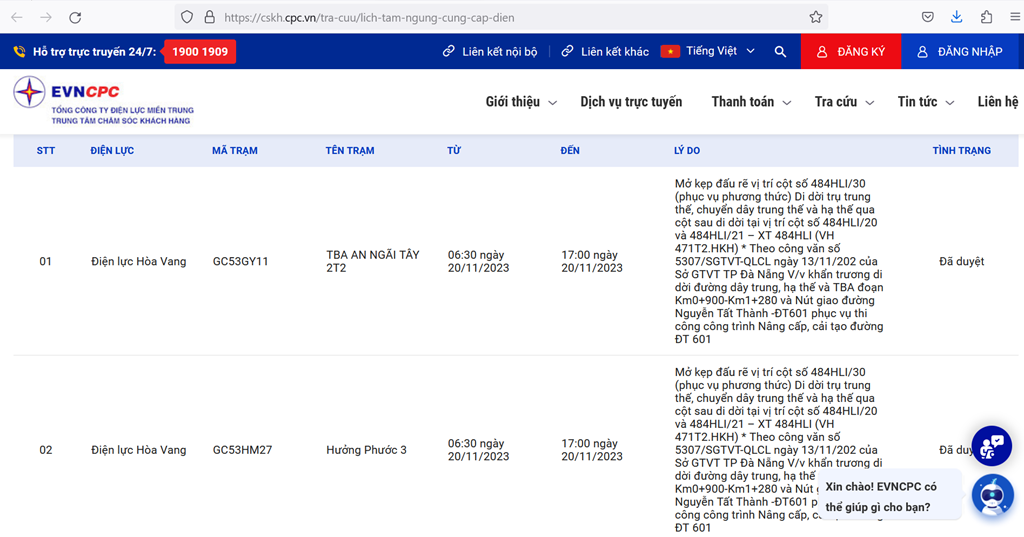Open the Dịch vụ trực tuyến menu item
The height and width of the screenshot is (537, 1024).
(631, 102)
